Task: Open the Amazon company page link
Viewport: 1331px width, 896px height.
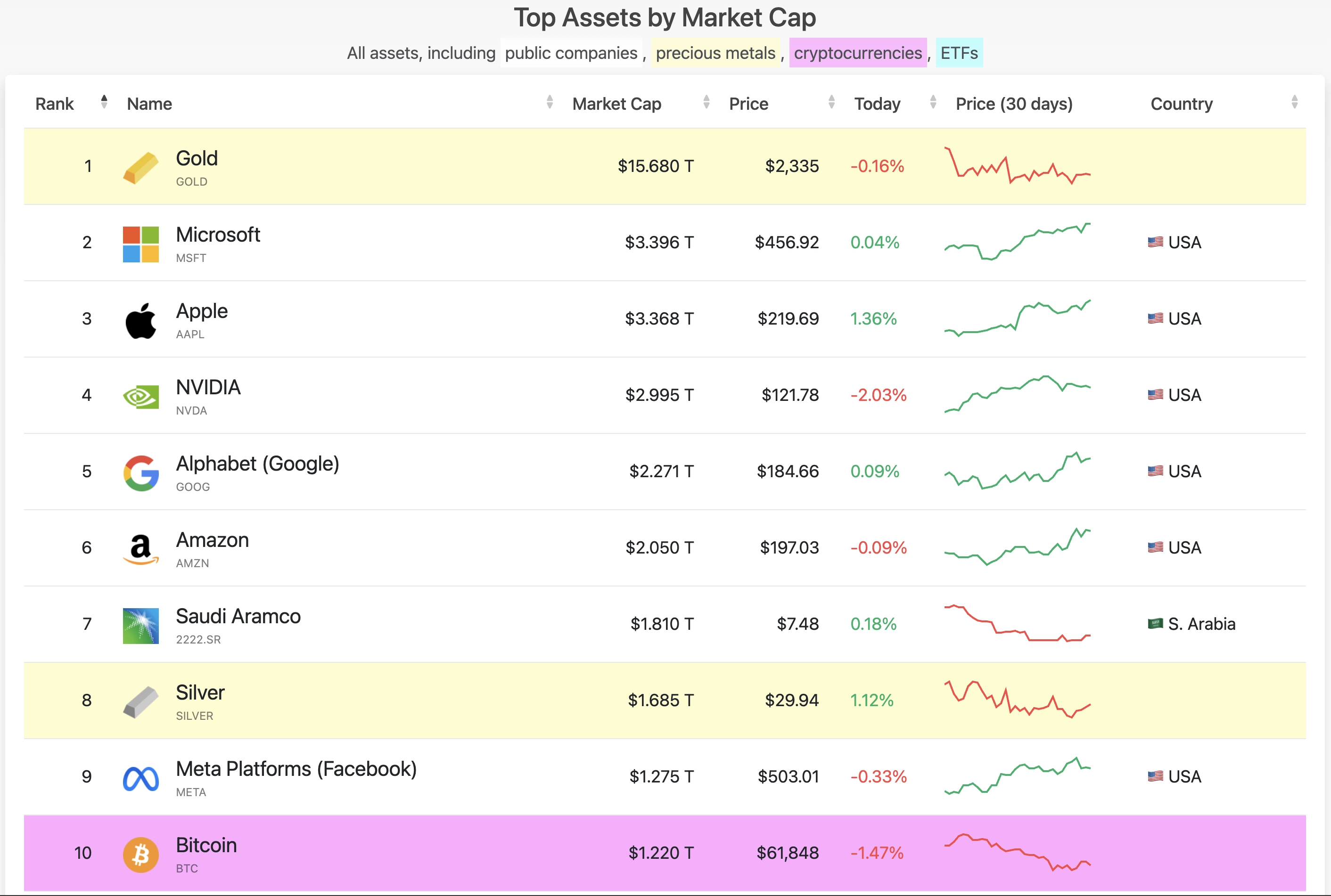Action: (212, 540)
